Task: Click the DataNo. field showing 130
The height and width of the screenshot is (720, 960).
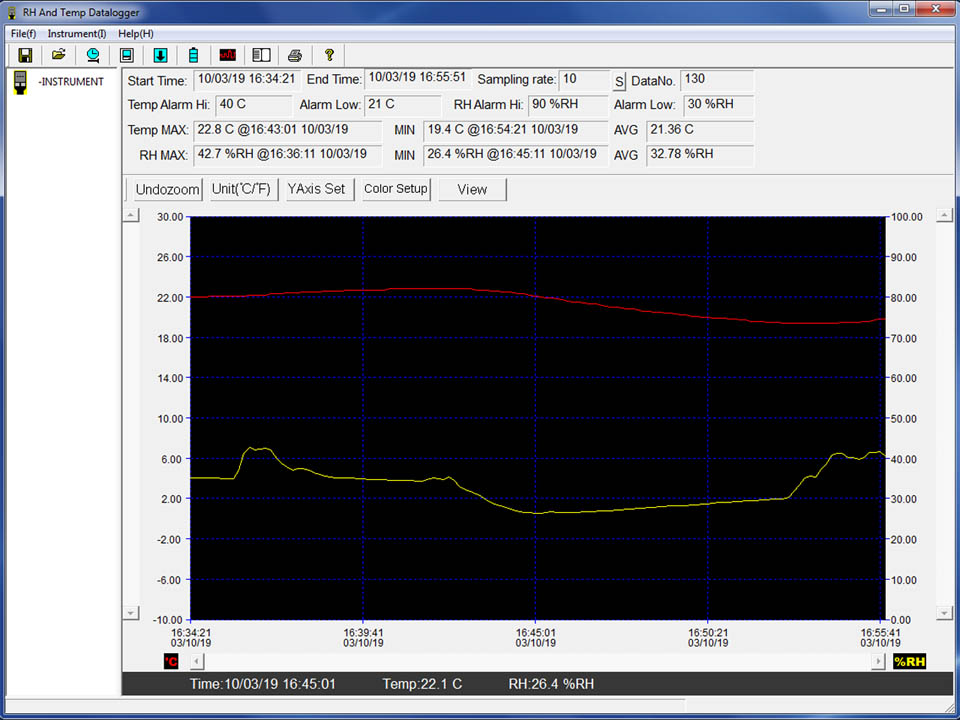Action: click(x=717, y=80)
